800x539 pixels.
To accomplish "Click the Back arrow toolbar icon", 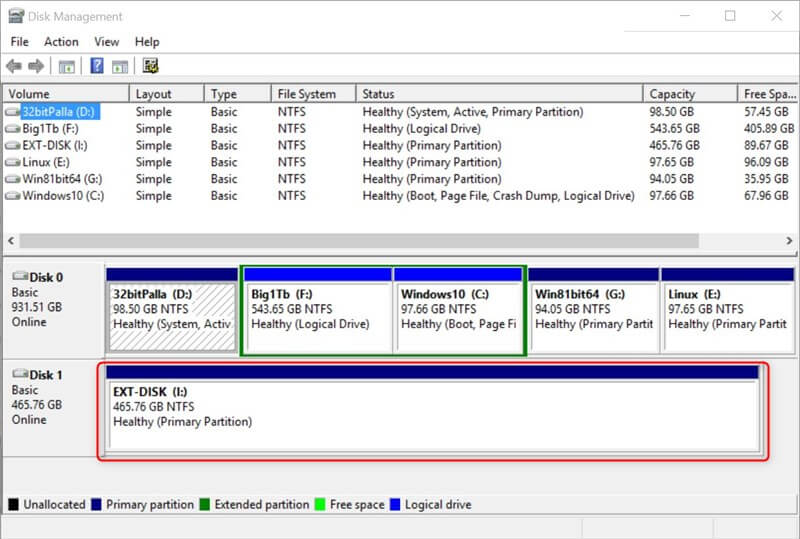I will [13, 66].
